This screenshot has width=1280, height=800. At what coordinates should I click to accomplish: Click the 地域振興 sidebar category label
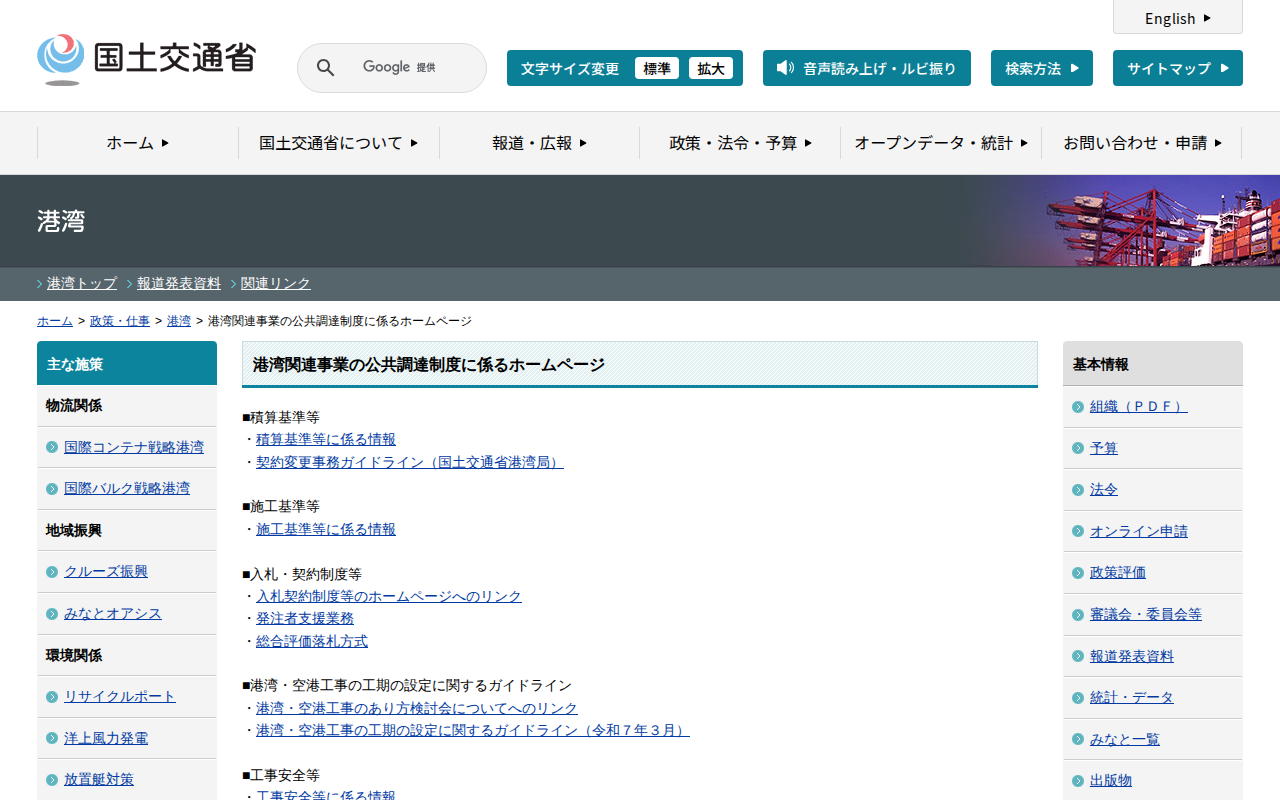(x=74, y=530)
